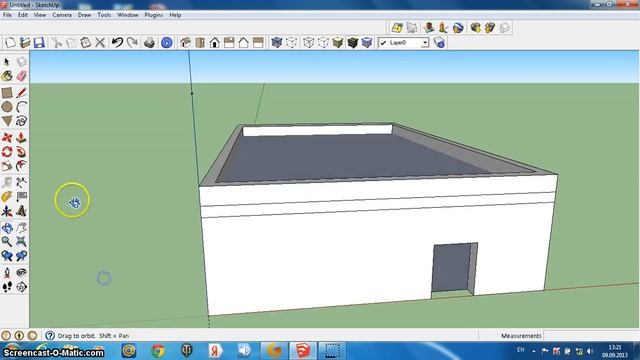Pick the Scale tool
The image size is (640, 360).
(x=7, y=166)
